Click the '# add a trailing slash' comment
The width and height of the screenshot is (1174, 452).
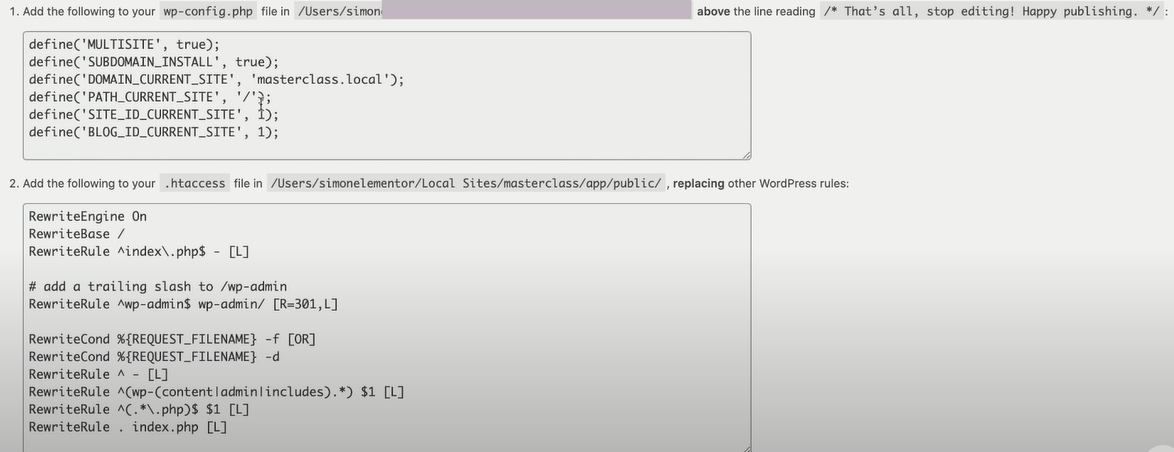158,287
